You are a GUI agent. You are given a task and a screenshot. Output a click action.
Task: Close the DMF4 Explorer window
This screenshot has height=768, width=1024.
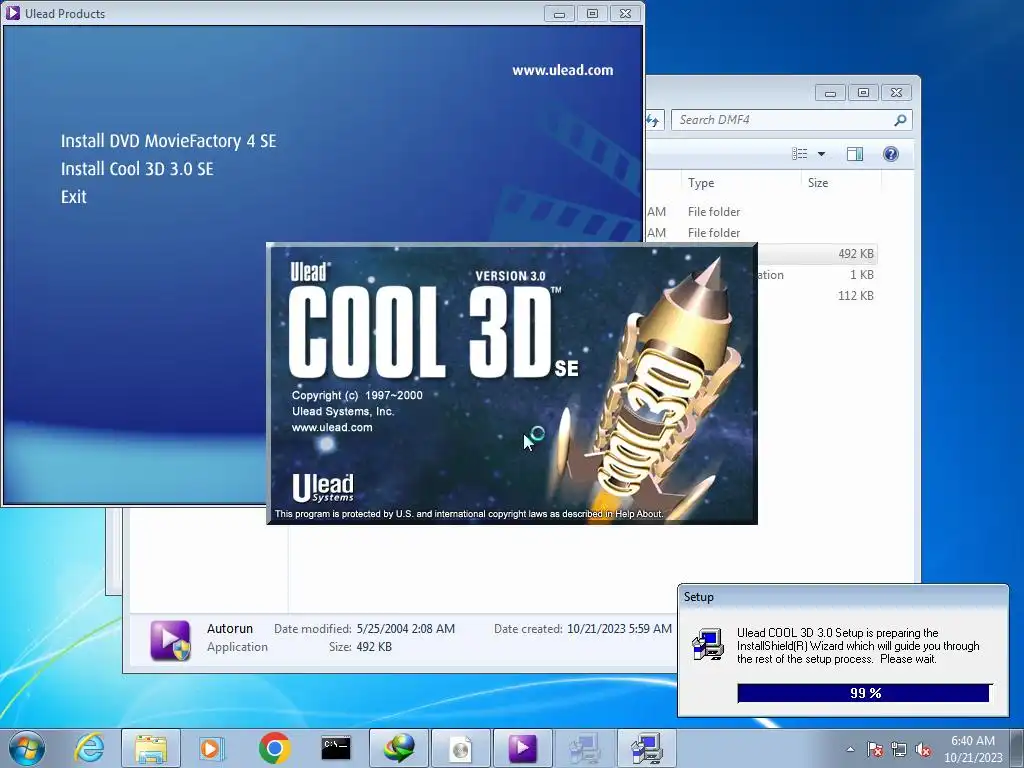(x=896, y=93)
